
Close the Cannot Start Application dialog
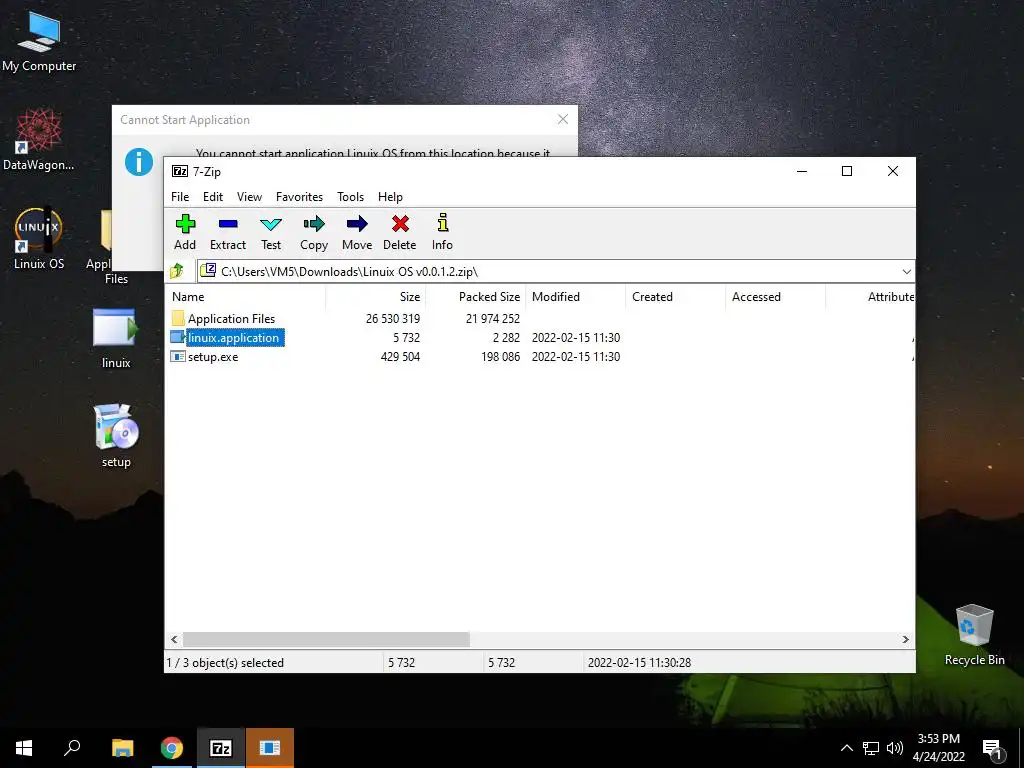(563, 120)
